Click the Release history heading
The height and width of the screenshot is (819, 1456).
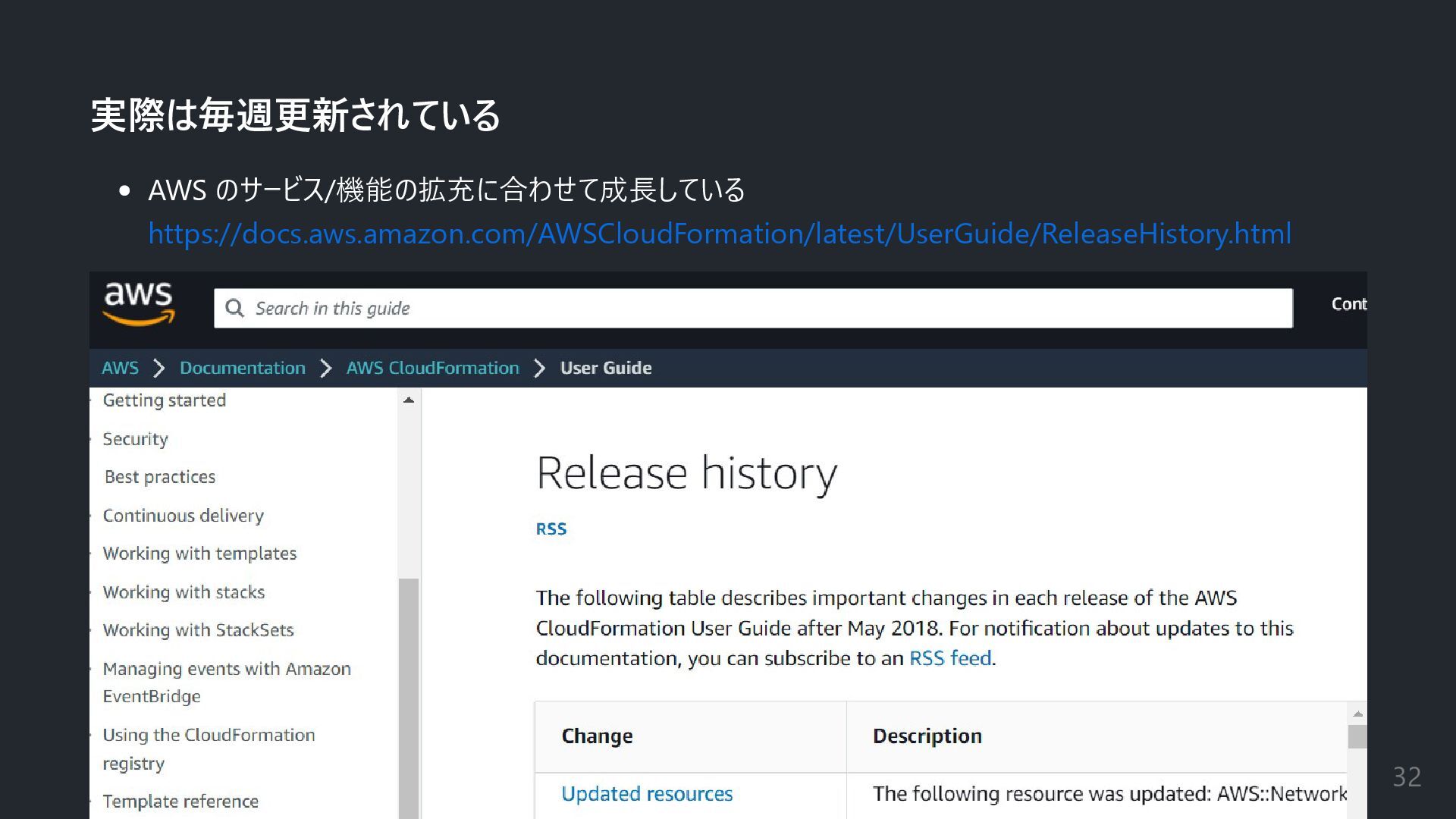pyautogui.click(x=686, y=473)
